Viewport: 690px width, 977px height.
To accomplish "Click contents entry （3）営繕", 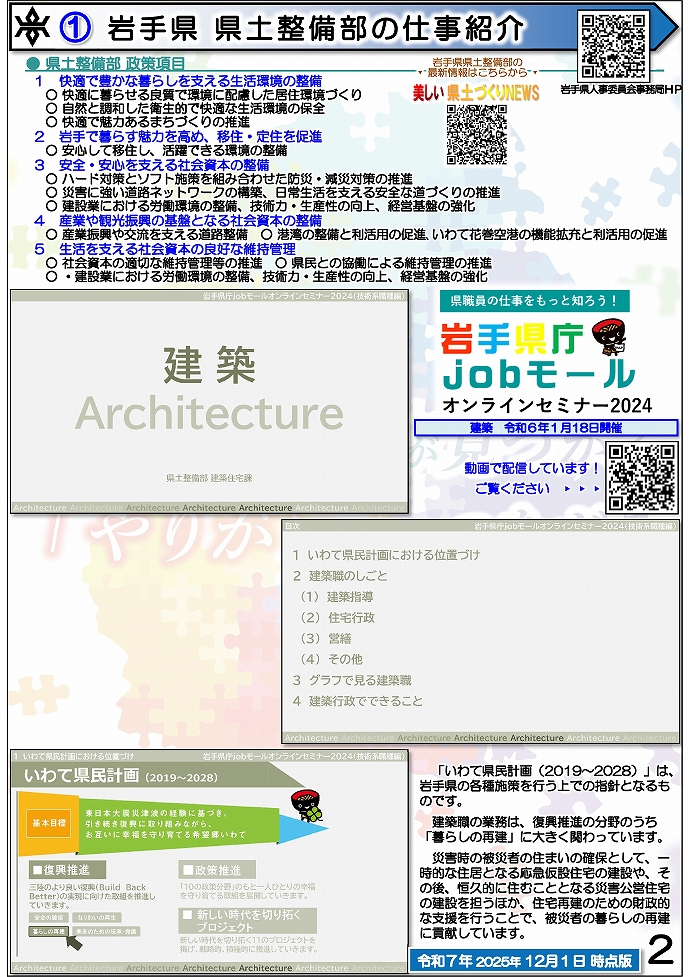I will (x=325, y=639).
